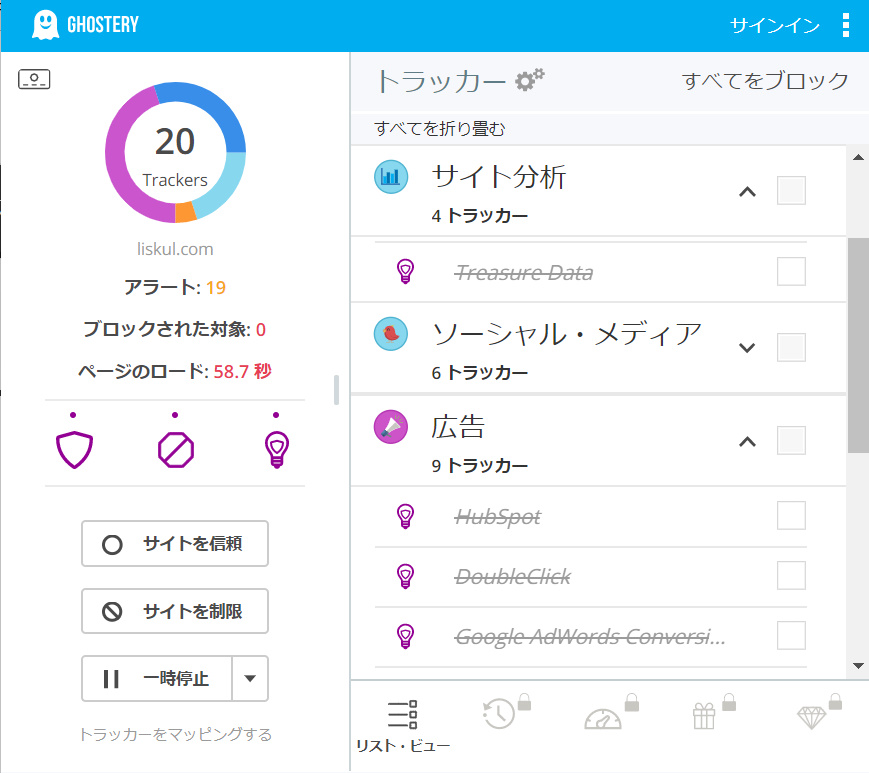Click the orange donut segment
This screenshot has width=869, height=773.
185,212
